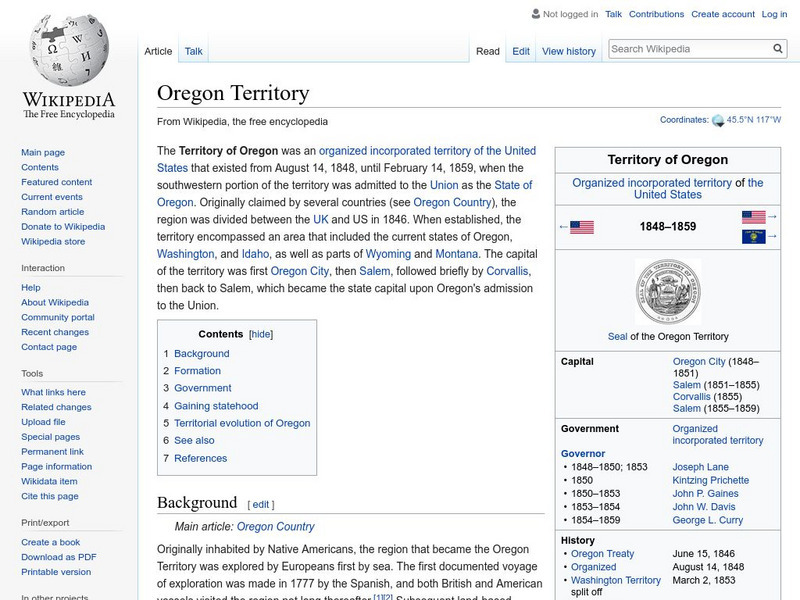800x600 pixels.
Task: Click the not-logged-in user icon
Action: click(536, 14)
